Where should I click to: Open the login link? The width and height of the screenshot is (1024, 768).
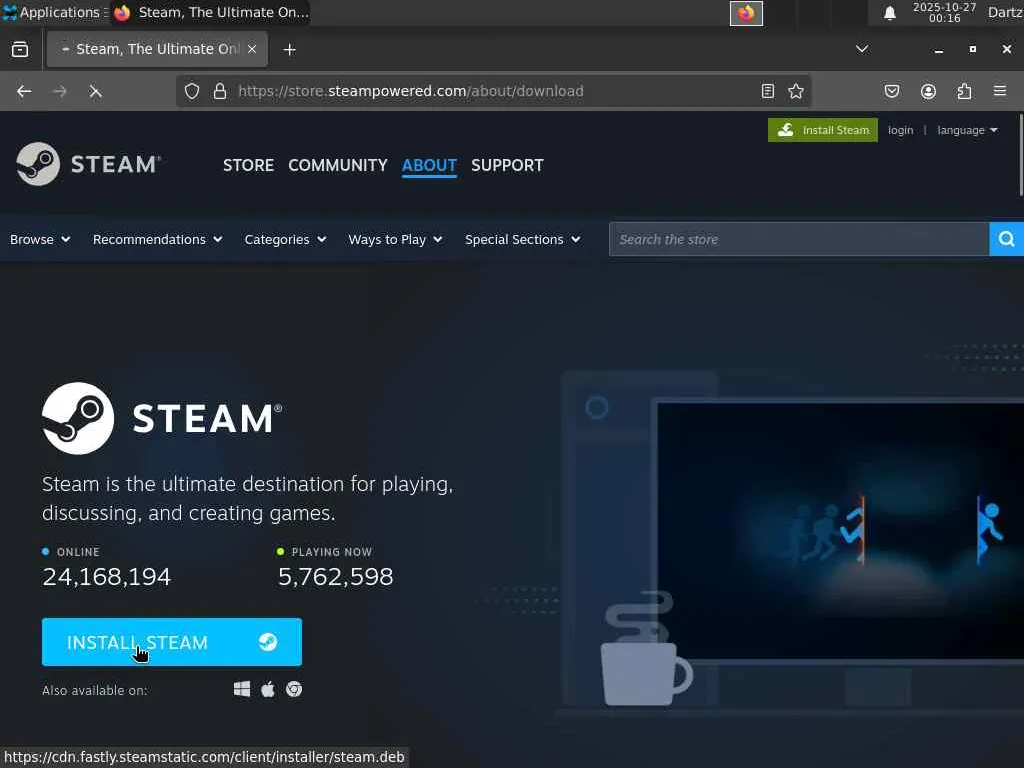[900, 130]
